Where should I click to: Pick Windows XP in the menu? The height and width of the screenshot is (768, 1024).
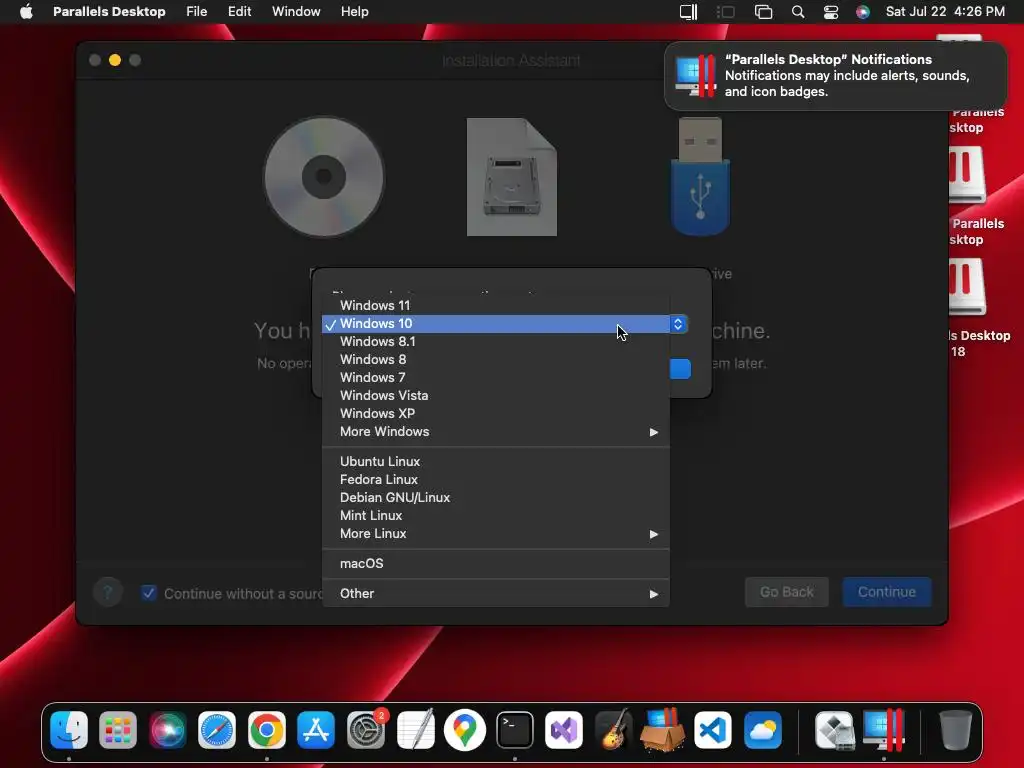pos(496,413)
